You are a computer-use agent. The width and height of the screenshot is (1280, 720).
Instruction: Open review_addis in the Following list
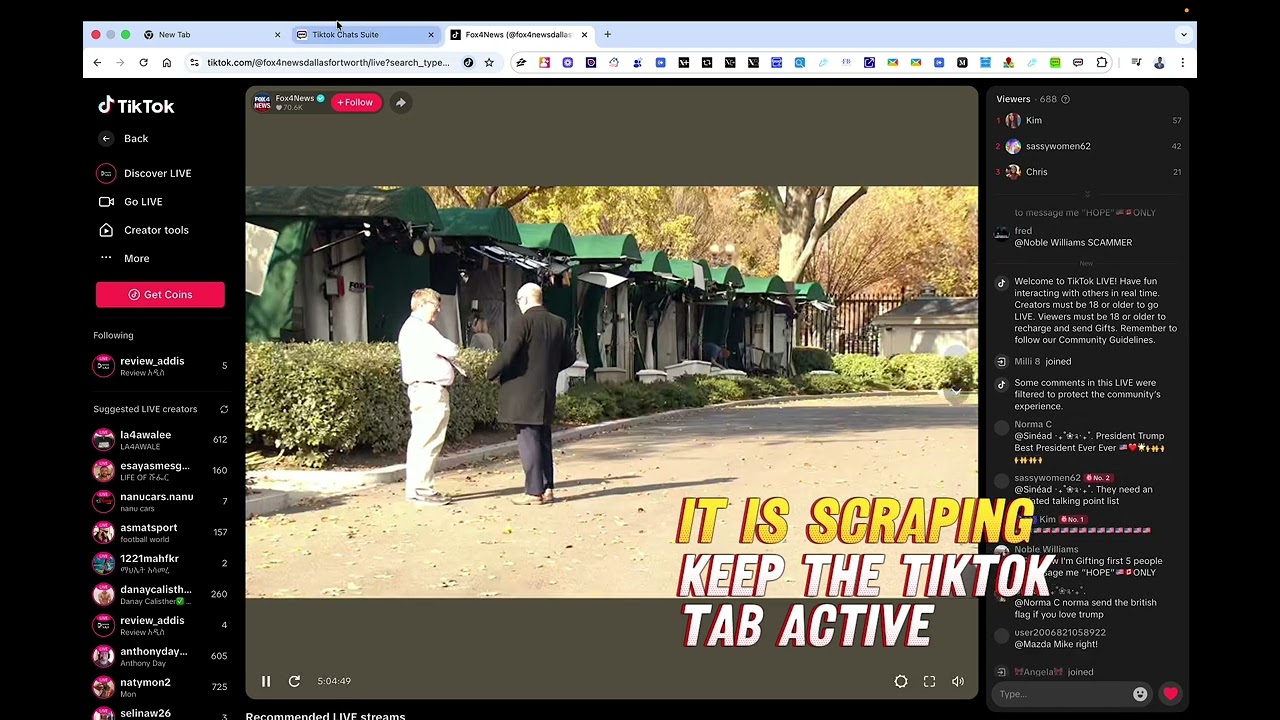pos(160,366)
